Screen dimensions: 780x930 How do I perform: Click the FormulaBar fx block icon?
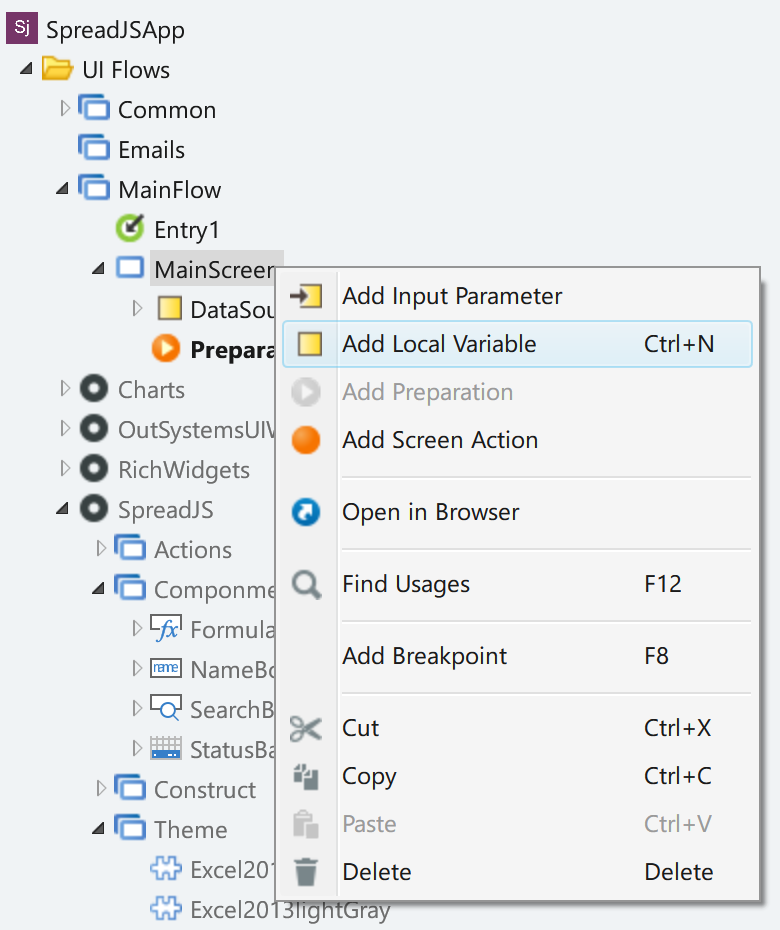165,629
